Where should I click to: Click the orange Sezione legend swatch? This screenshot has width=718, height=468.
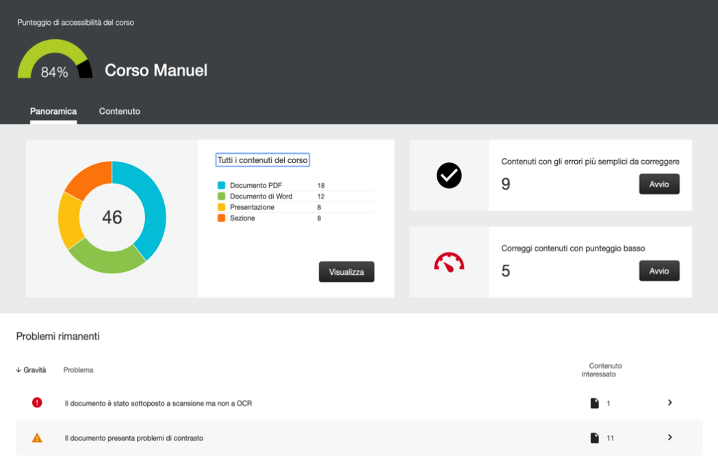click(x=221, y=218)
